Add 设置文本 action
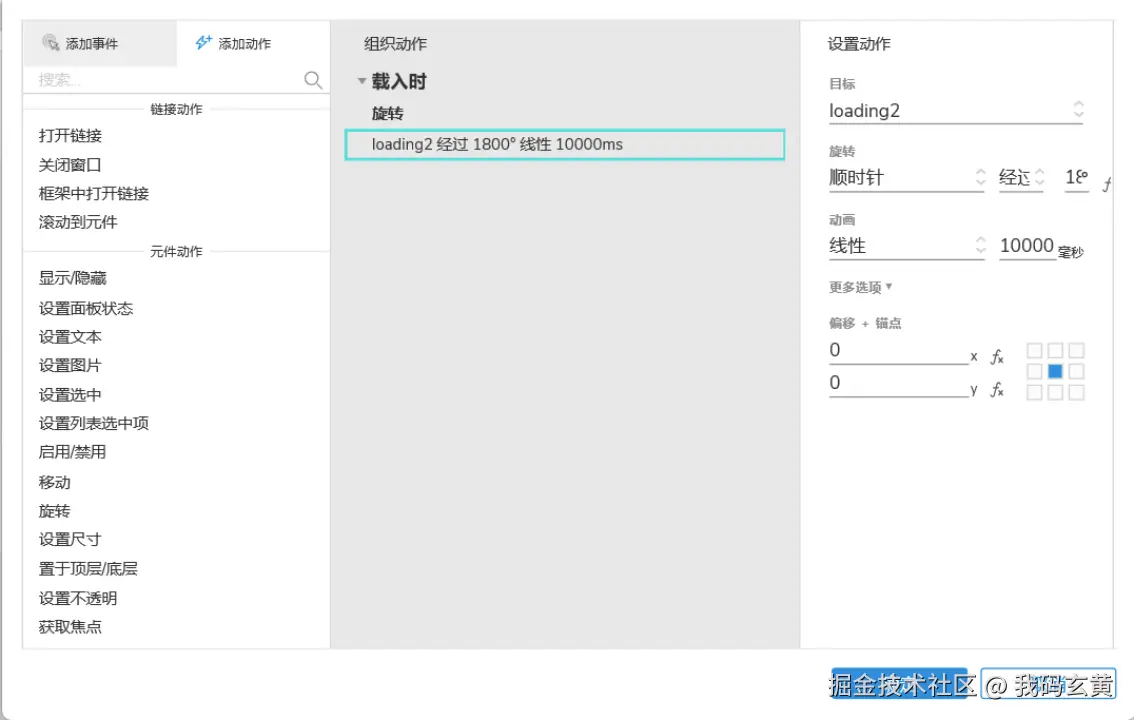Image resolution: width=1134 pixels, height=720 pixels. click(70, 337)
